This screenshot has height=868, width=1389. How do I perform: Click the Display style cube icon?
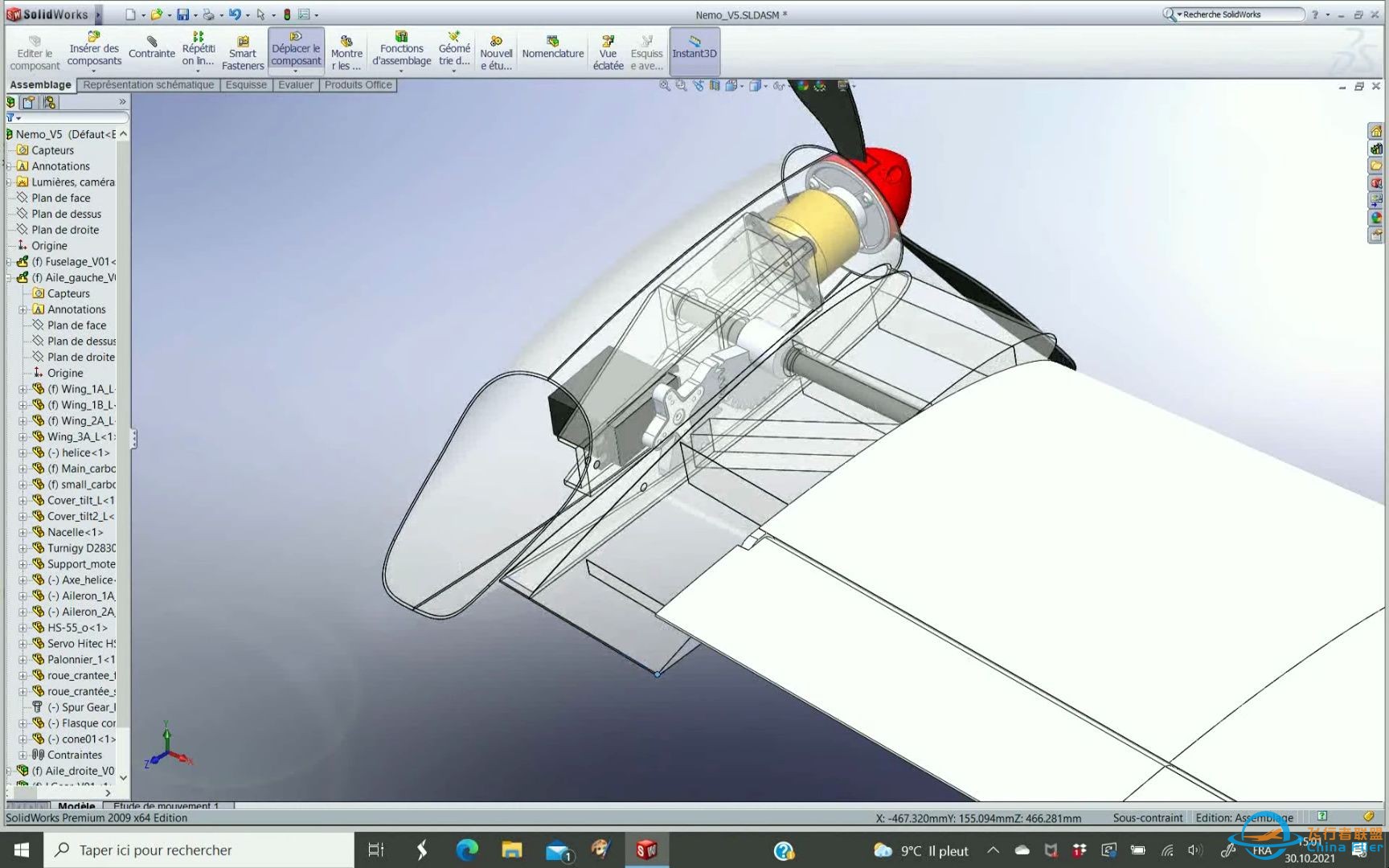(755, 85)
